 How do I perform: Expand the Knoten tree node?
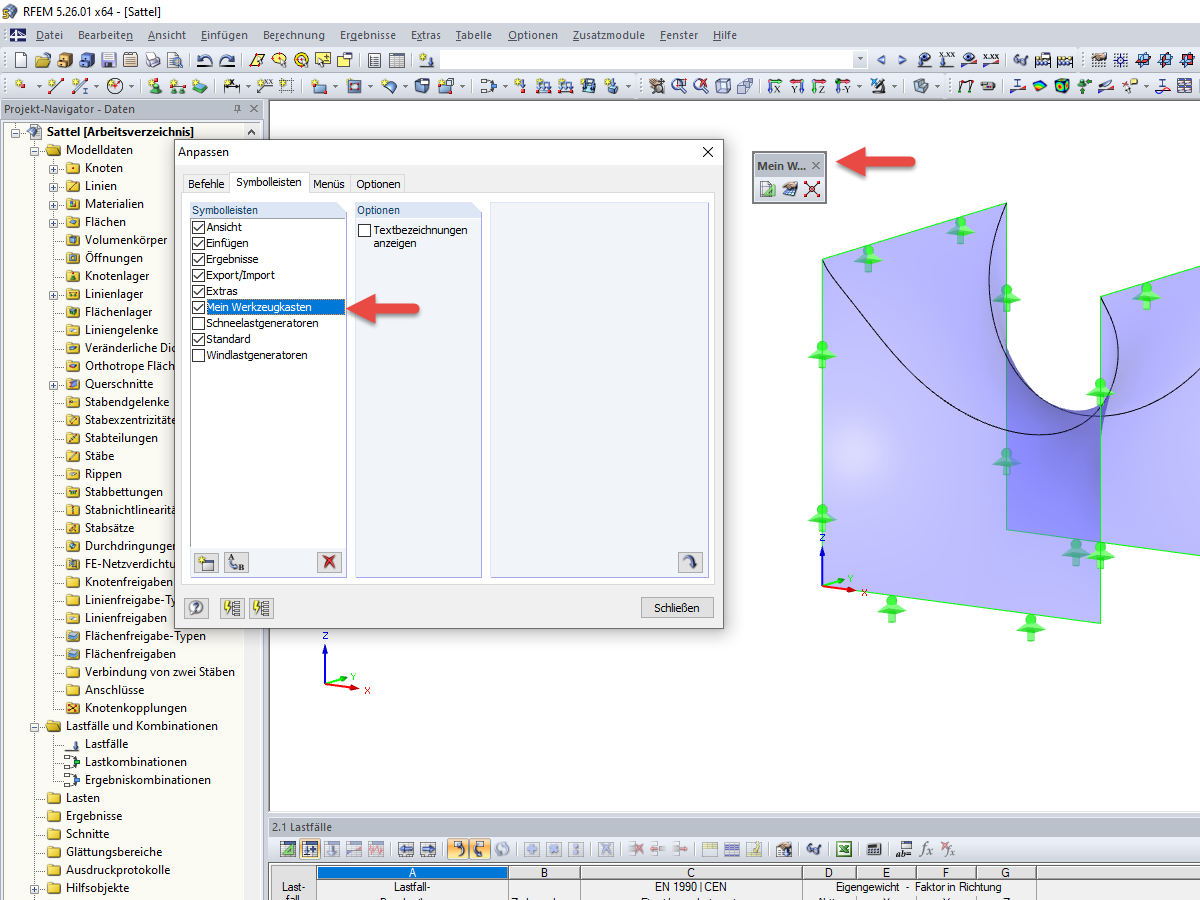[x=53, y=168]
